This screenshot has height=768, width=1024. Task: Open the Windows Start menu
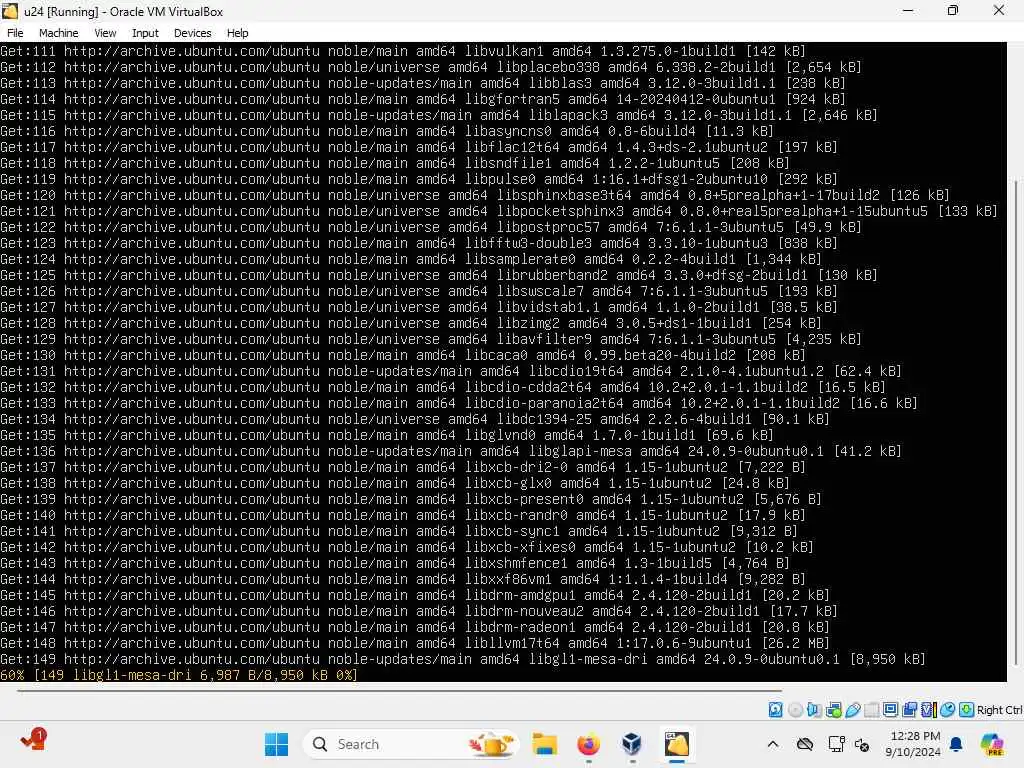point(276,744)
